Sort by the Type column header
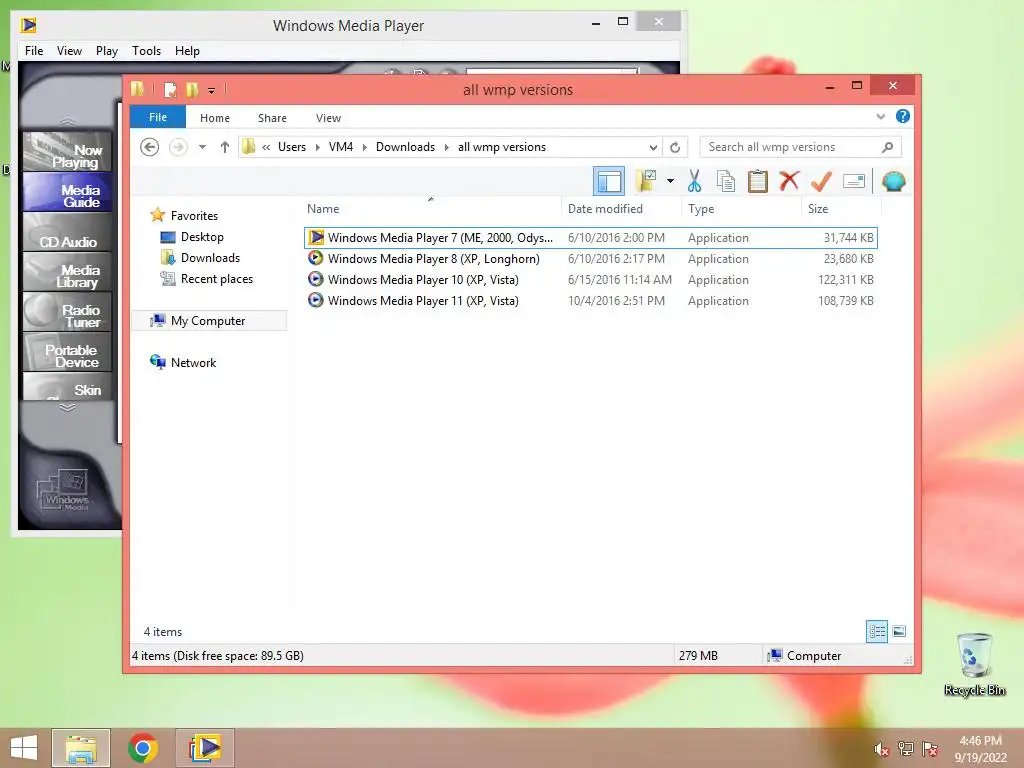 [741, 209]
